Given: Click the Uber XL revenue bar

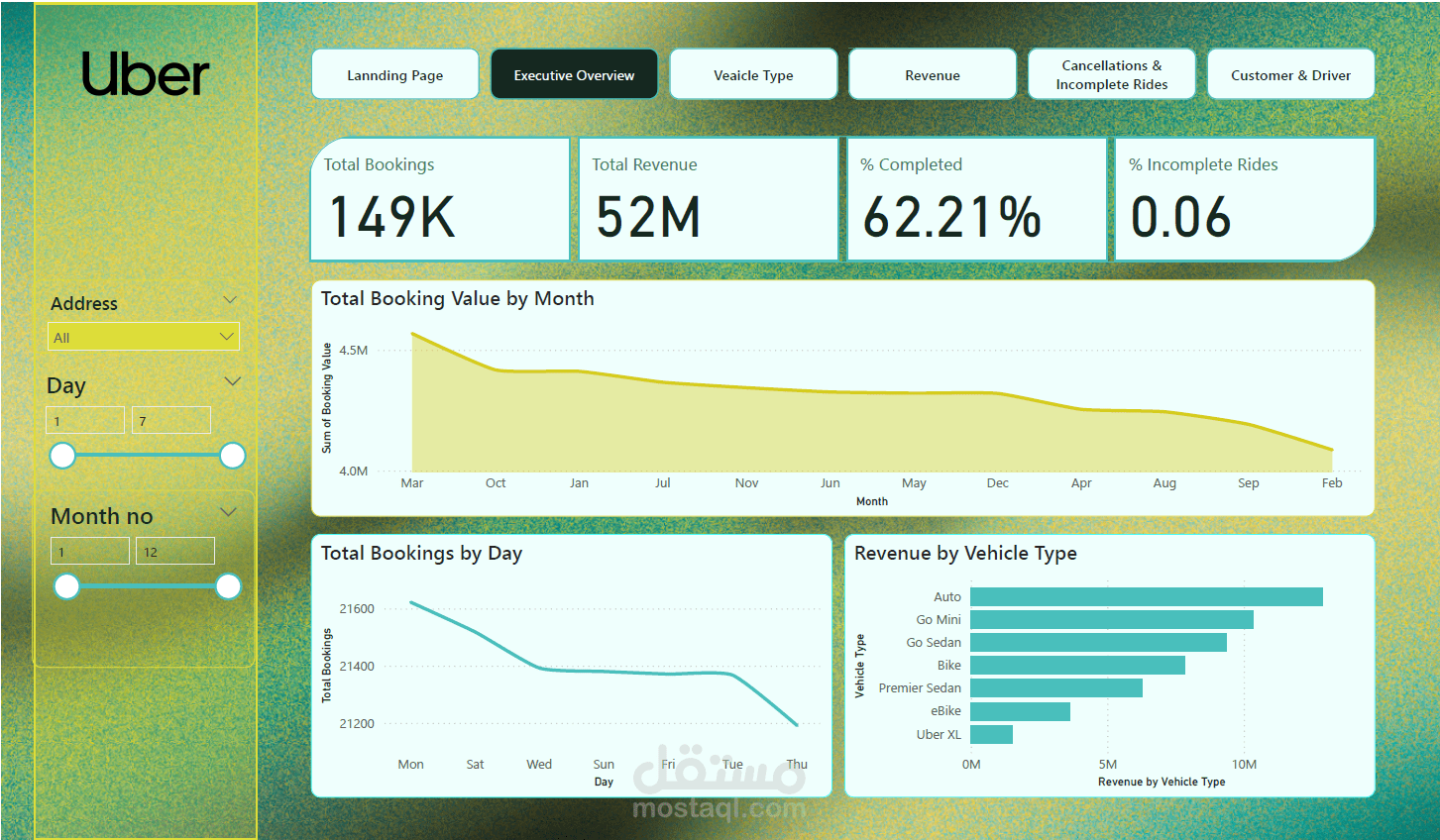Looking at the screenshot, I should 991,734.
